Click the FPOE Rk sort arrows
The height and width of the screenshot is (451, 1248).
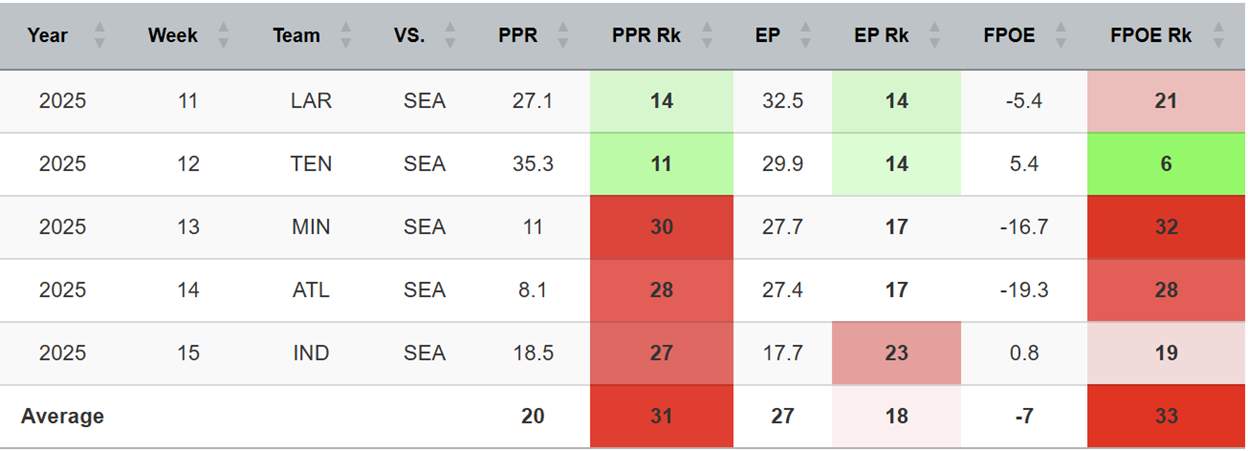[x=1218, y=36]
